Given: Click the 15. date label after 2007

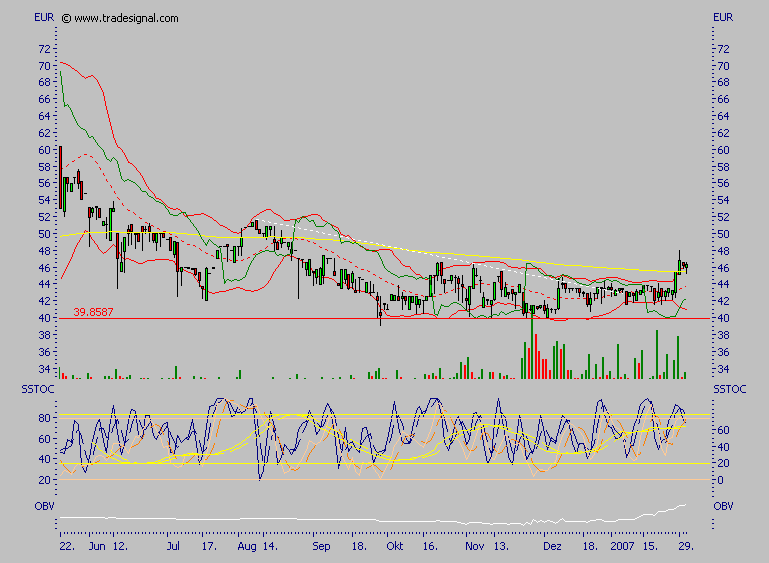Looking at the screenshot, I should [x=650, y=546].
